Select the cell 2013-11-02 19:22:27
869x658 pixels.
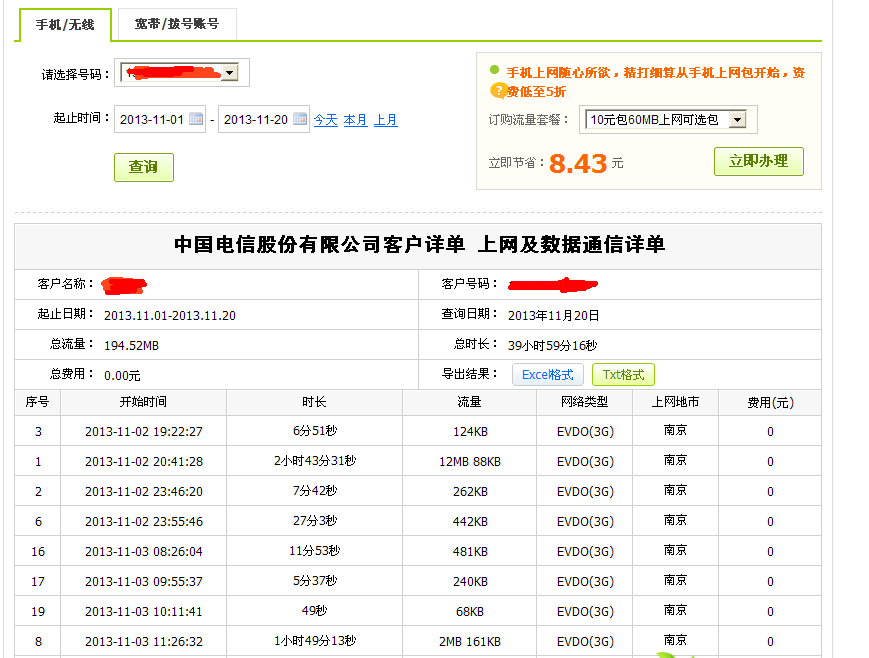tap(144, 431)
